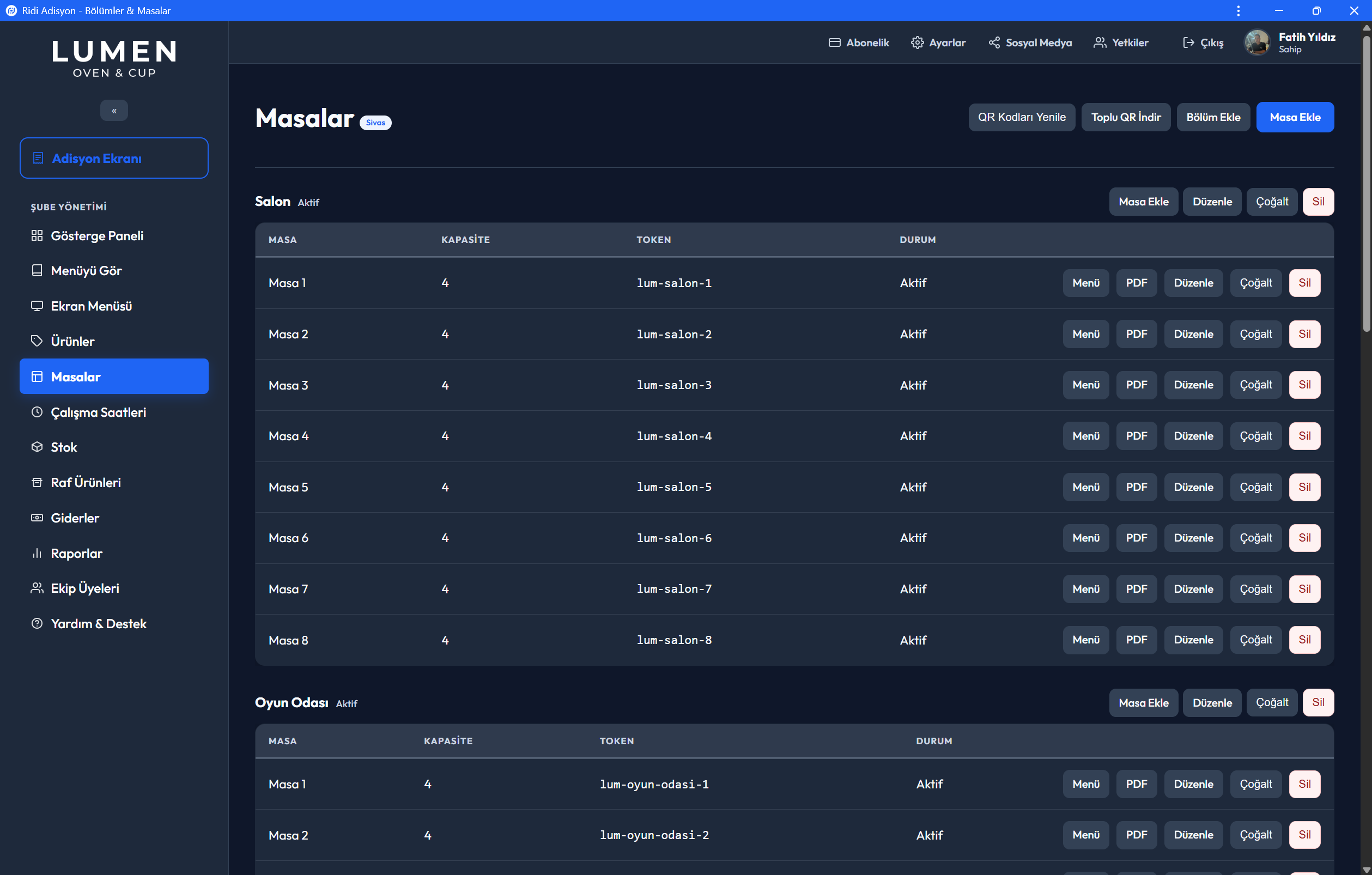Click the Sivas branch badge
This screenshot has height=875, width=1372.
375,123
